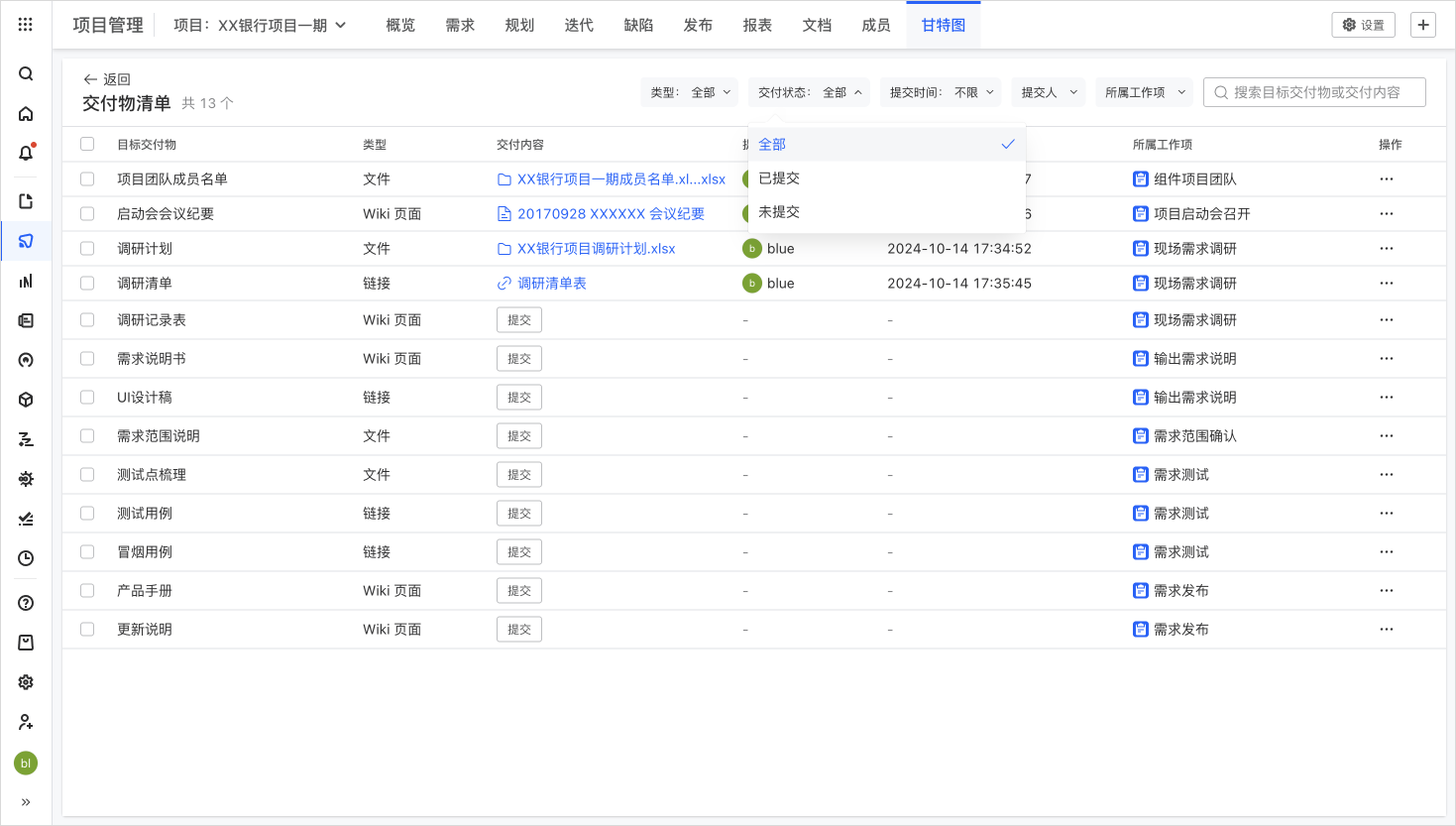The width and height of the screenshot is (1456, 826).
Task: Switch to the 需求 tab
Action: [460, 25]
